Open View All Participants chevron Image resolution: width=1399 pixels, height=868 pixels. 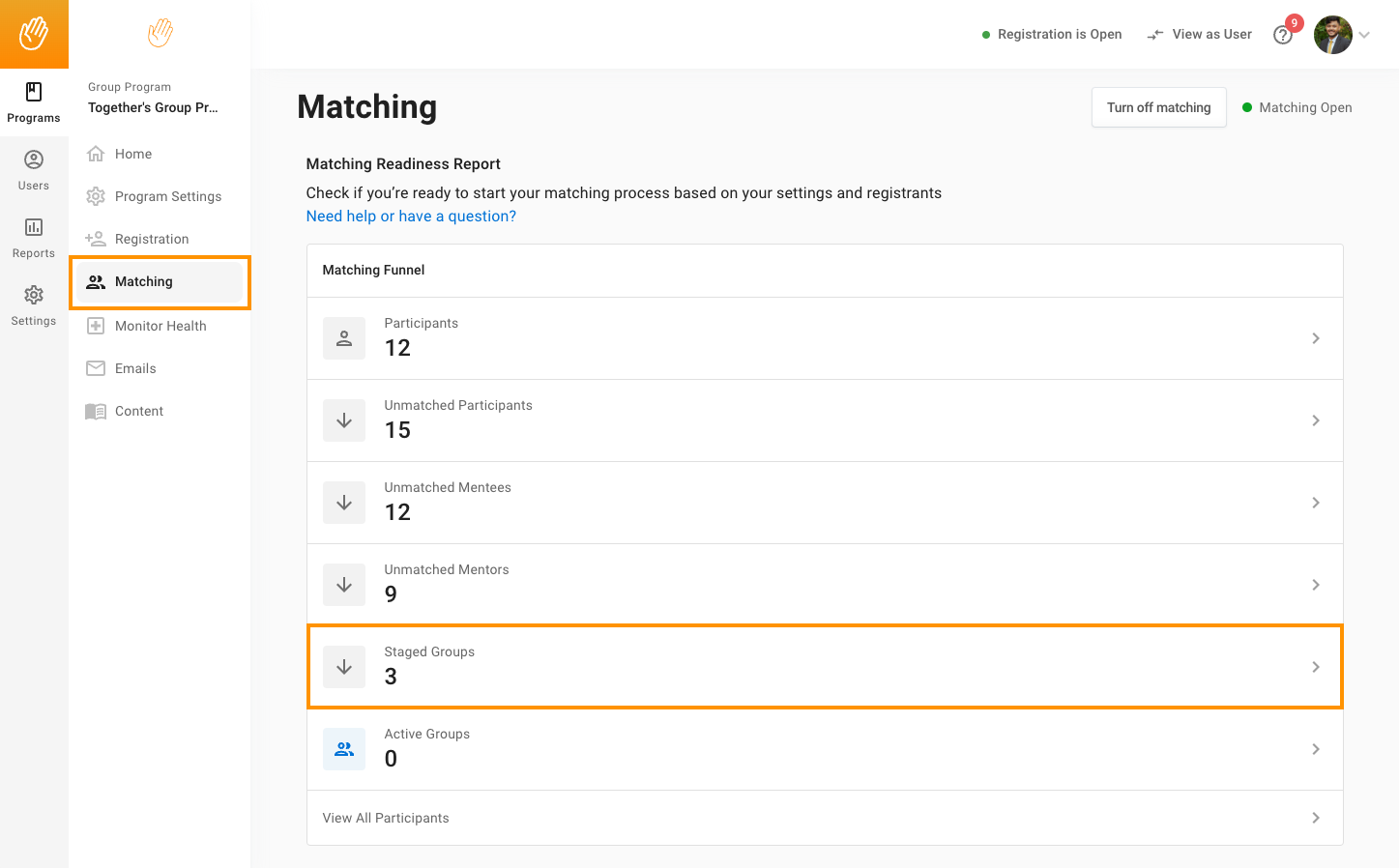[1316, 818]
